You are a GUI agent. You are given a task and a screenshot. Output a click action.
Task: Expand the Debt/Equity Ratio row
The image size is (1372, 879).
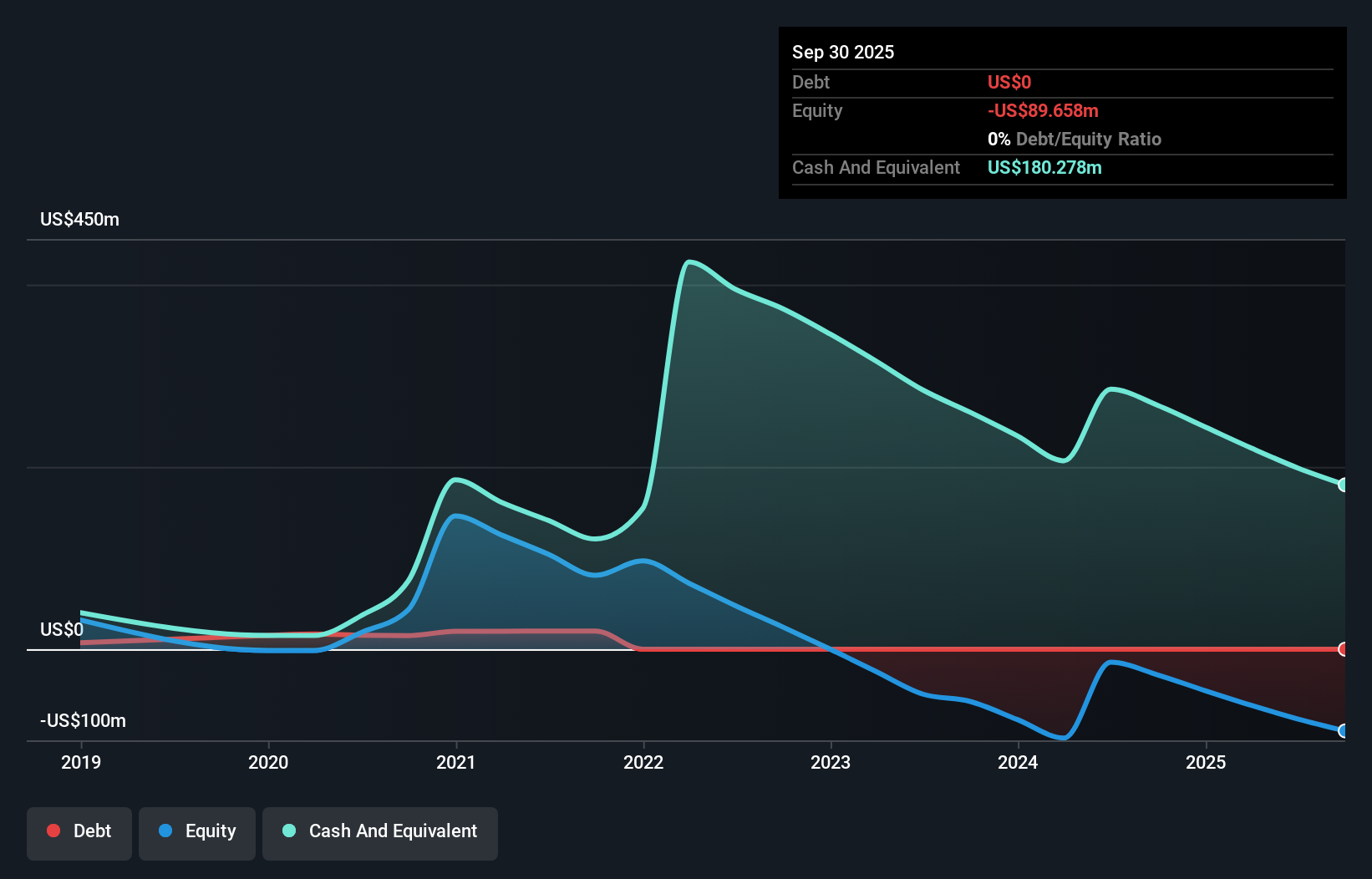(1075, 139)
